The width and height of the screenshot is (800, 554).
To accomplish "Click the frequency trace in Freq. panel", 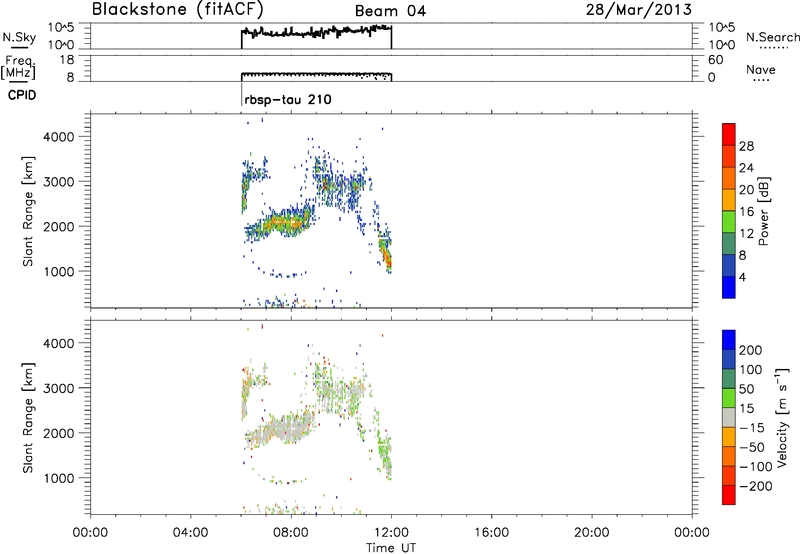I will (316, 74).
